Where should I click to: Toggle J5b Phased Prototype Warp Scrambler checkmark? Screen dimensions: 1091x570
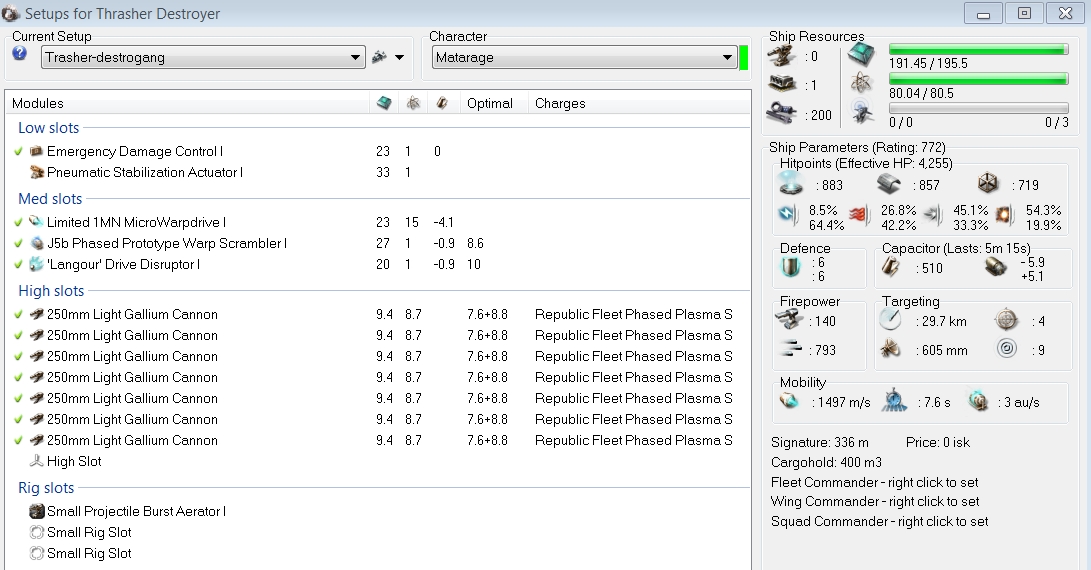pyautogui.click(x=18, y=243)
